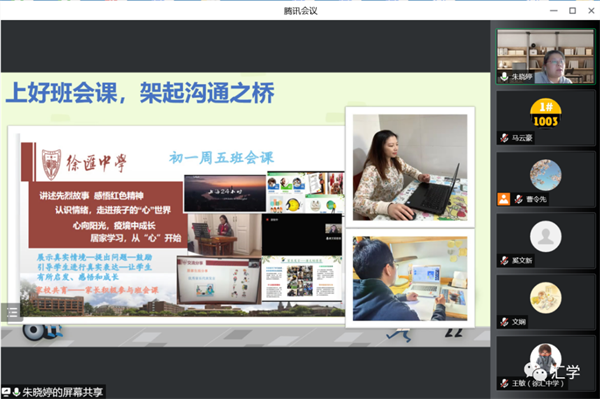Click the slide heading 上好班会课，架起沟通之桥
The image size is (600, 399).
coord(140,93)
